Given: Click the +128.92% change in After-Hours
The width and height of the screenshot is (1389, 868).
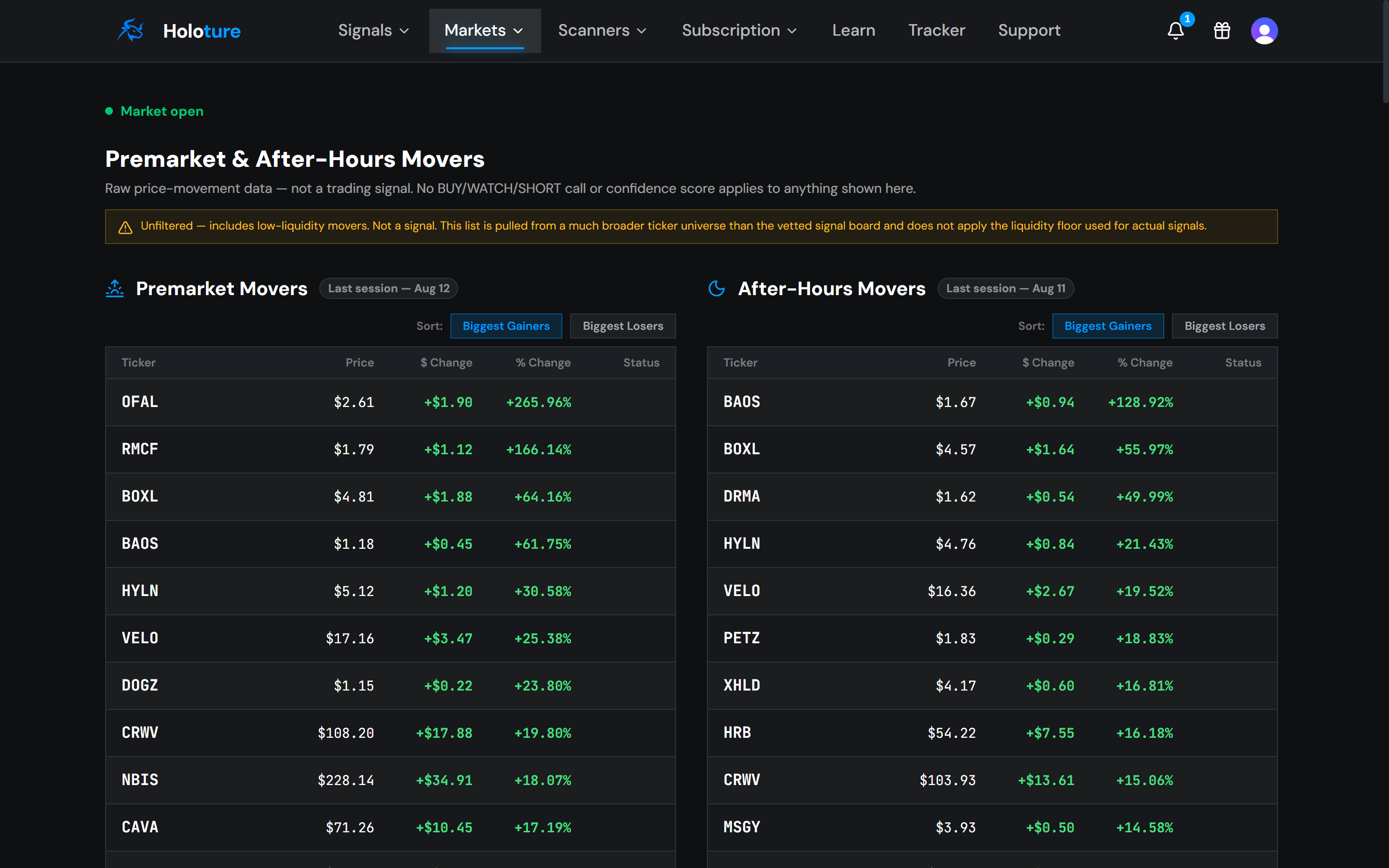Looking at the screenshot, I should 1141,403.
